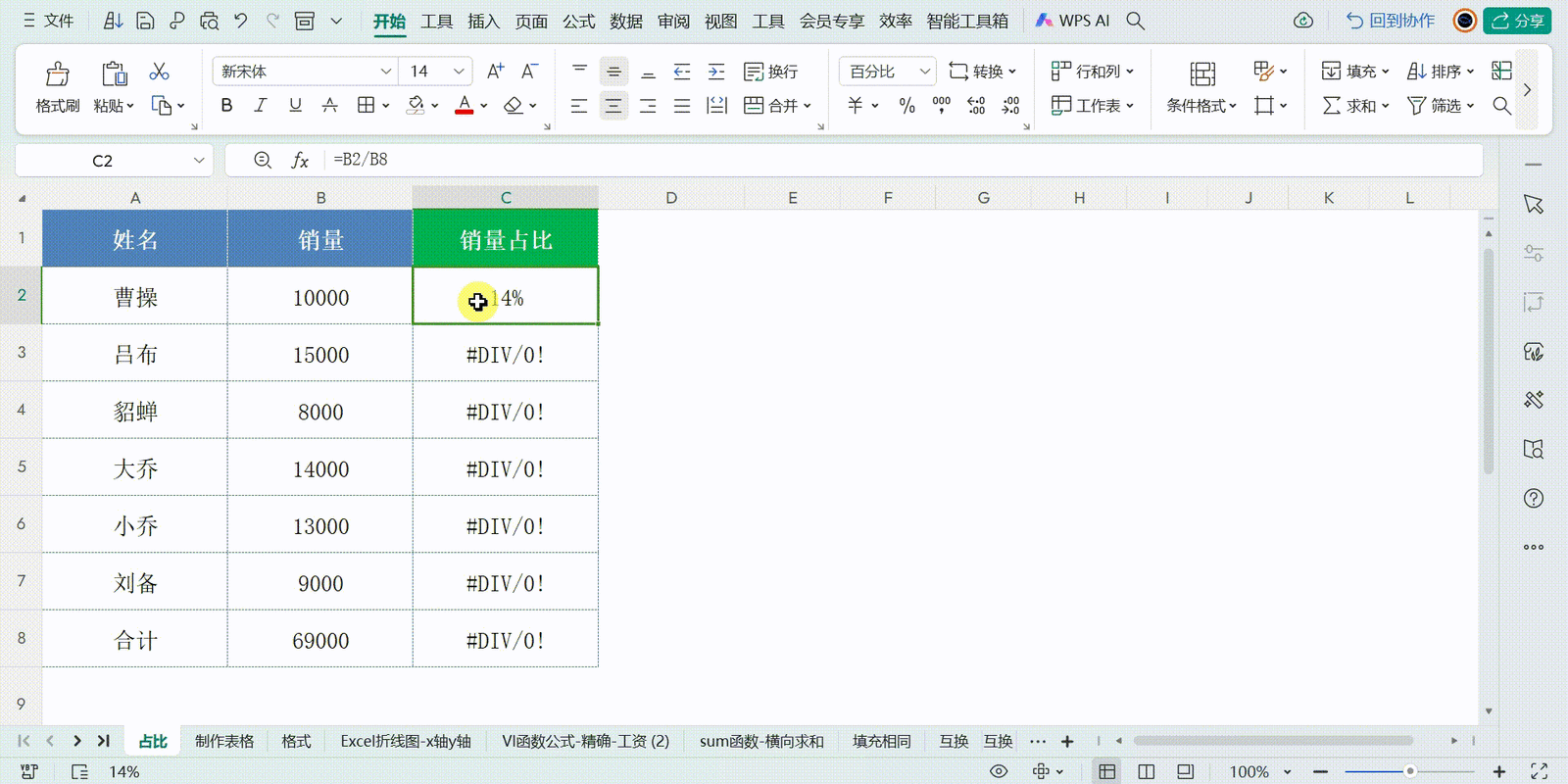Toggle Strikethrough formatting
This screenshot has height=784, width=1568.
click(x=330, y=105)
